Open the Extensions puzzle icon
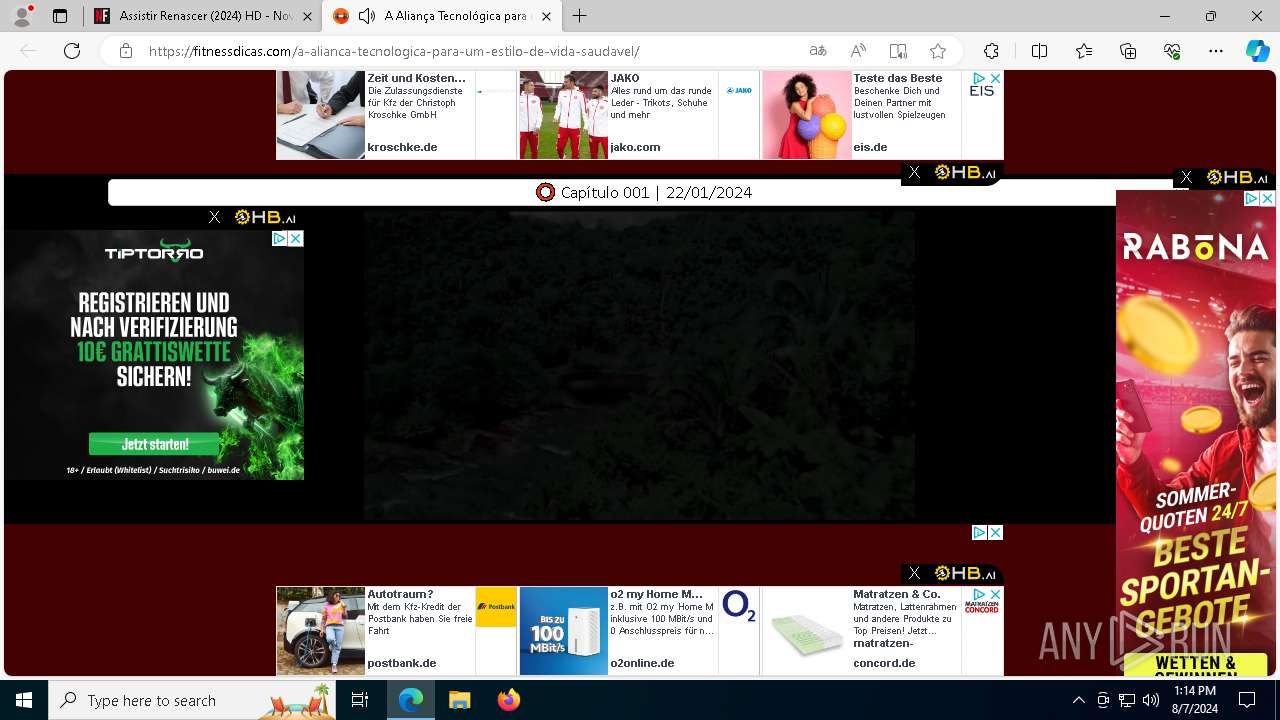This screenshot has width=1280, height=720. (991, 51)
